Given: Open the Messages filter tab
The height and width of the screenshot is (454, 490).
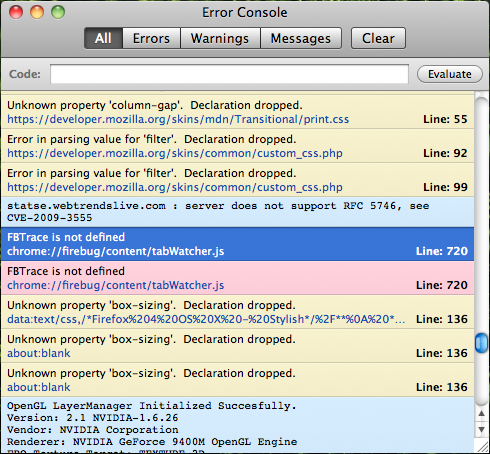Looking at the screenshot, I should pyautogui.click(x=301, y=38).
